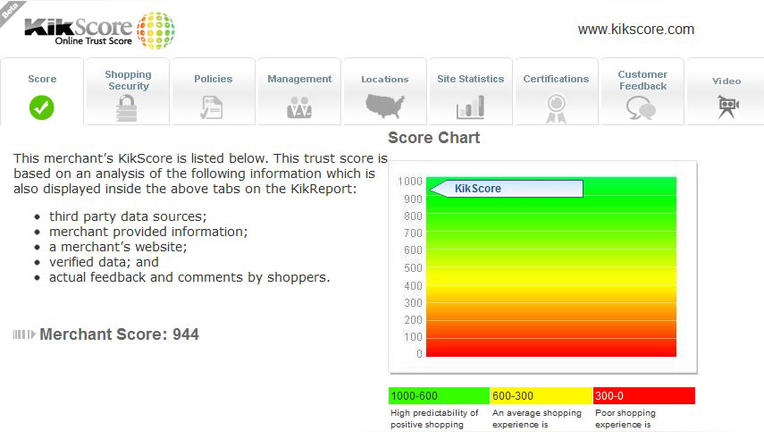The height and width of the screenshot is (432, 764).
Task: Click the 500 axis label
Action: click(413, 268)
